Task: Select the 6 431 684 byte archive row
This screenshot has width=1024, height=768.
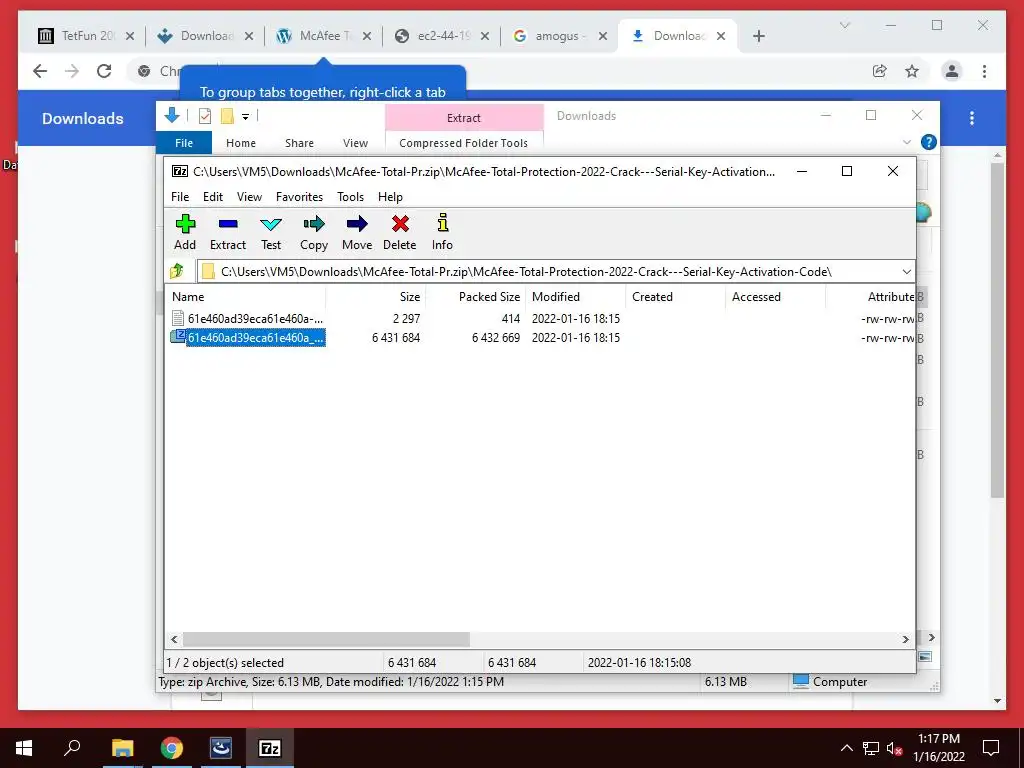Action: (x=541, y=338)
